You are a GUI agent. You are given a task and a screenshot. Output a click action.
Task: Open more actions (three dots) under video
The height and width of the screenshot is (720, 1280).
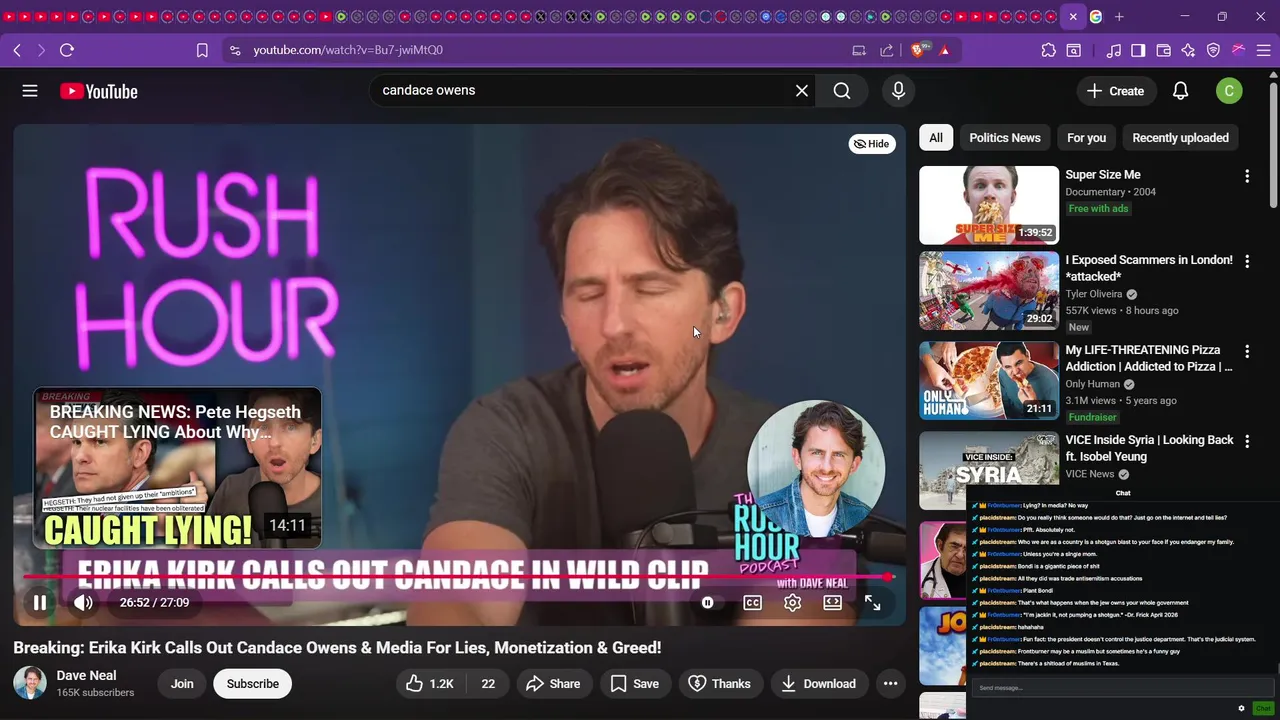890,684
